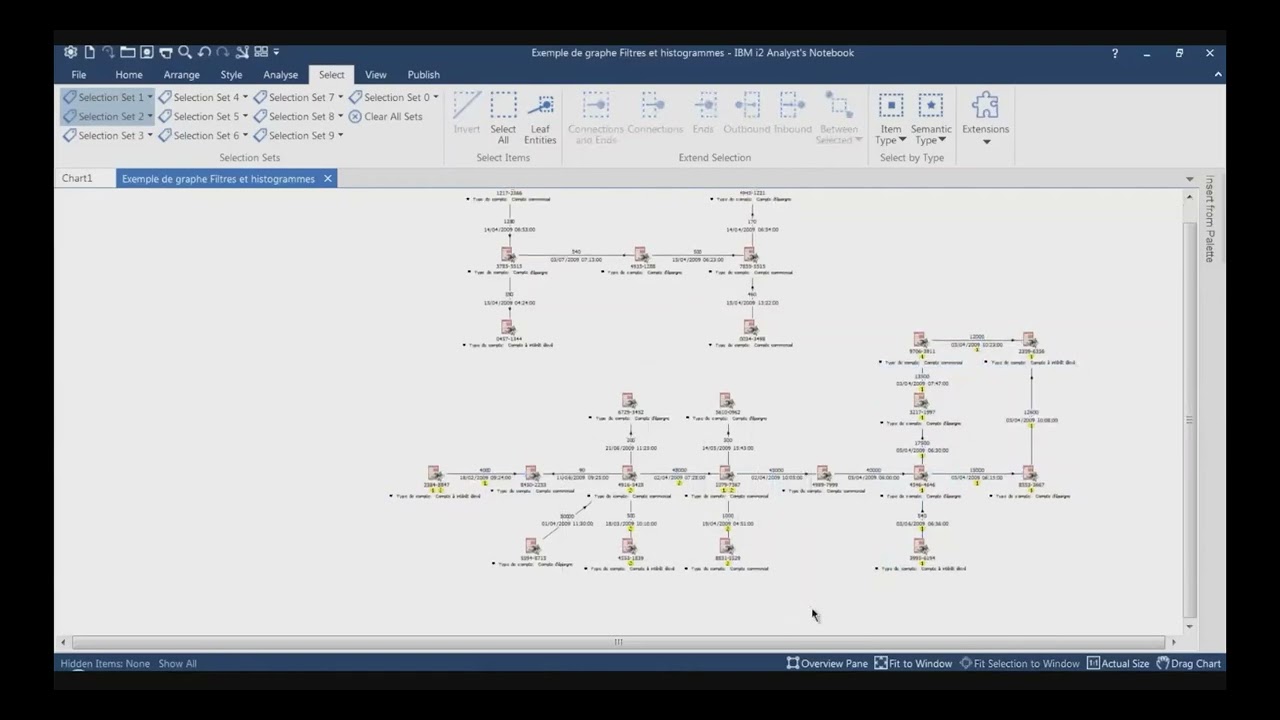Collapse the ribbon with the top-right chevron
1280x720 pixels.
pyautogui.click(x=1217, y=75)
